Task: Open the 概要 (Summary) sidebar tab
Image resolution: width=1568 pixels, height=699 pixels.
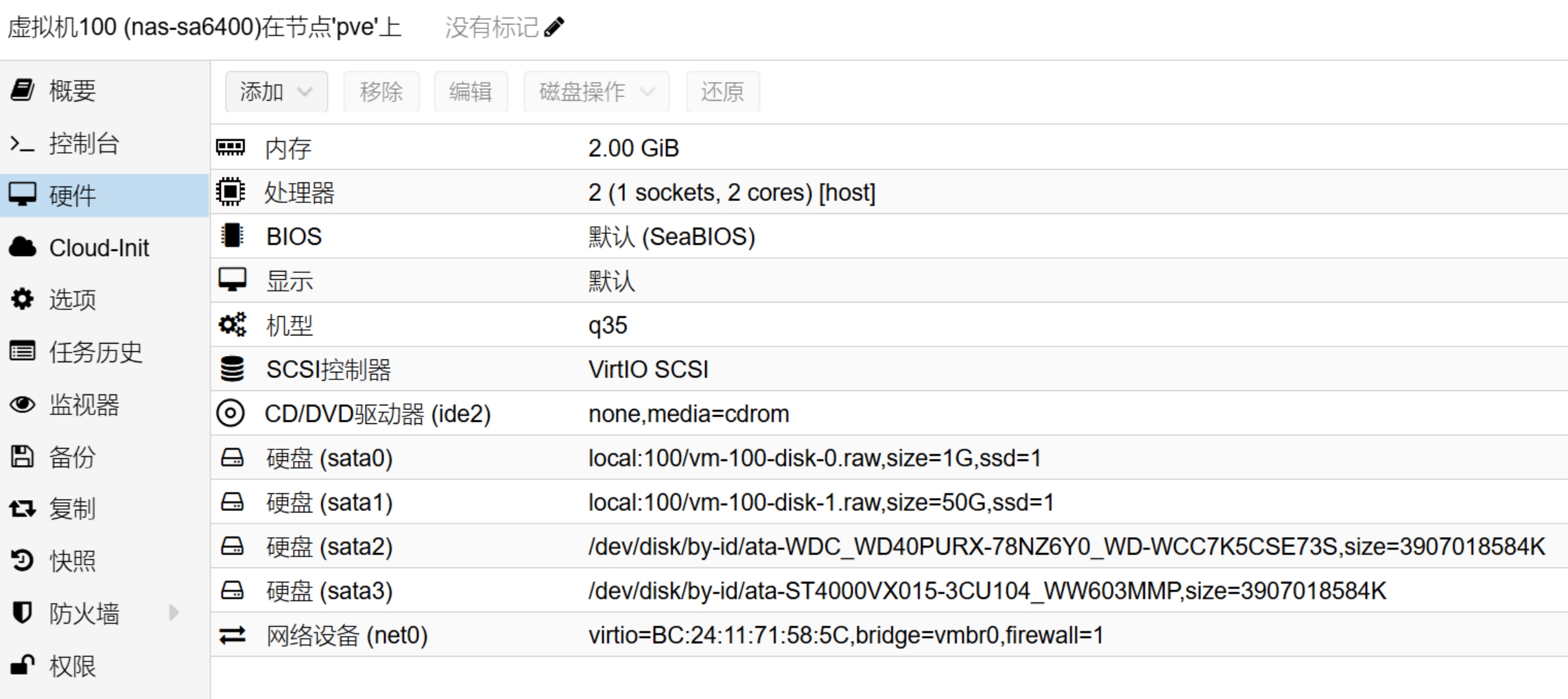Action: tap(72, 91)
